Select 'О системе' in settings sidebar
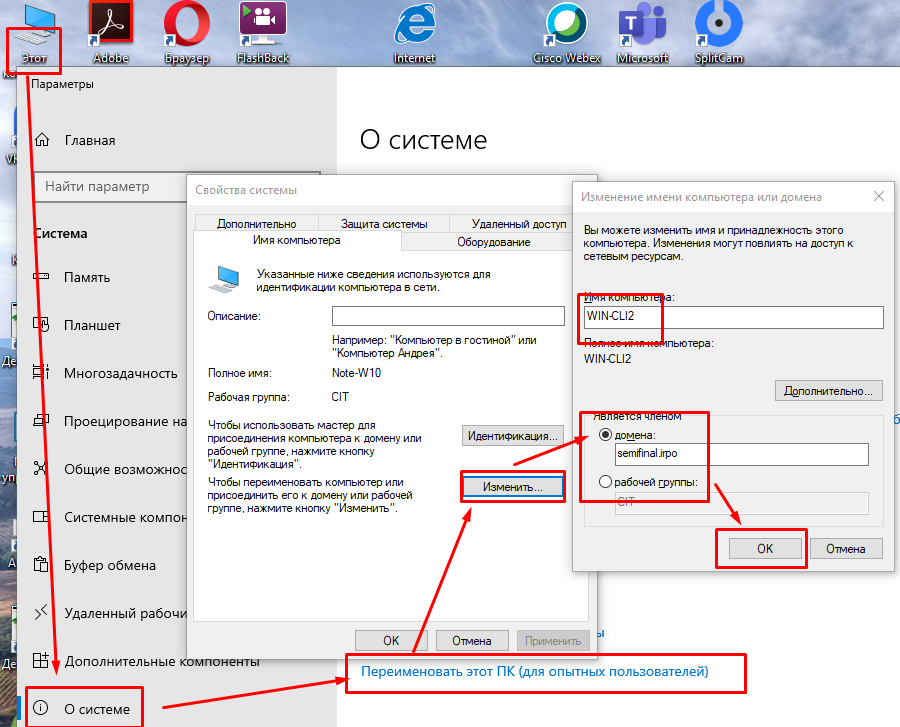The image size is (900, 727). tap(97, 709)
